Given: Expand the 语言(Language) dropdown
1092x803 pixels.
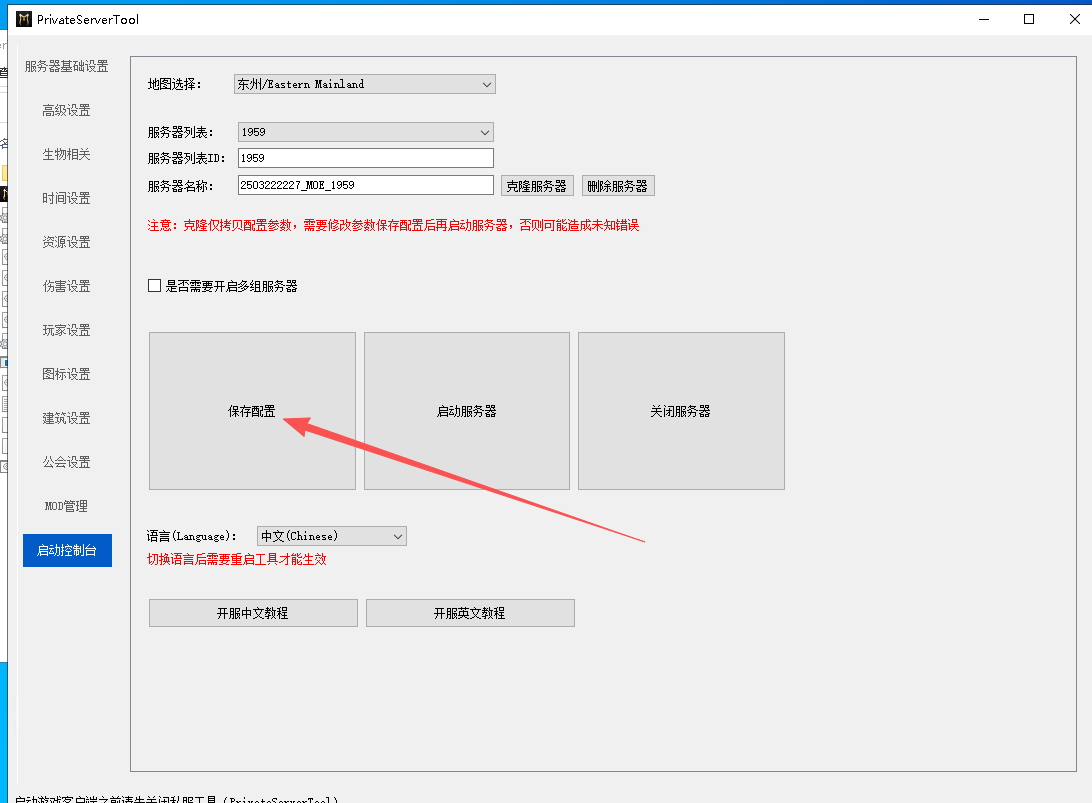Looking at the screenshot, I should (332, 537).
